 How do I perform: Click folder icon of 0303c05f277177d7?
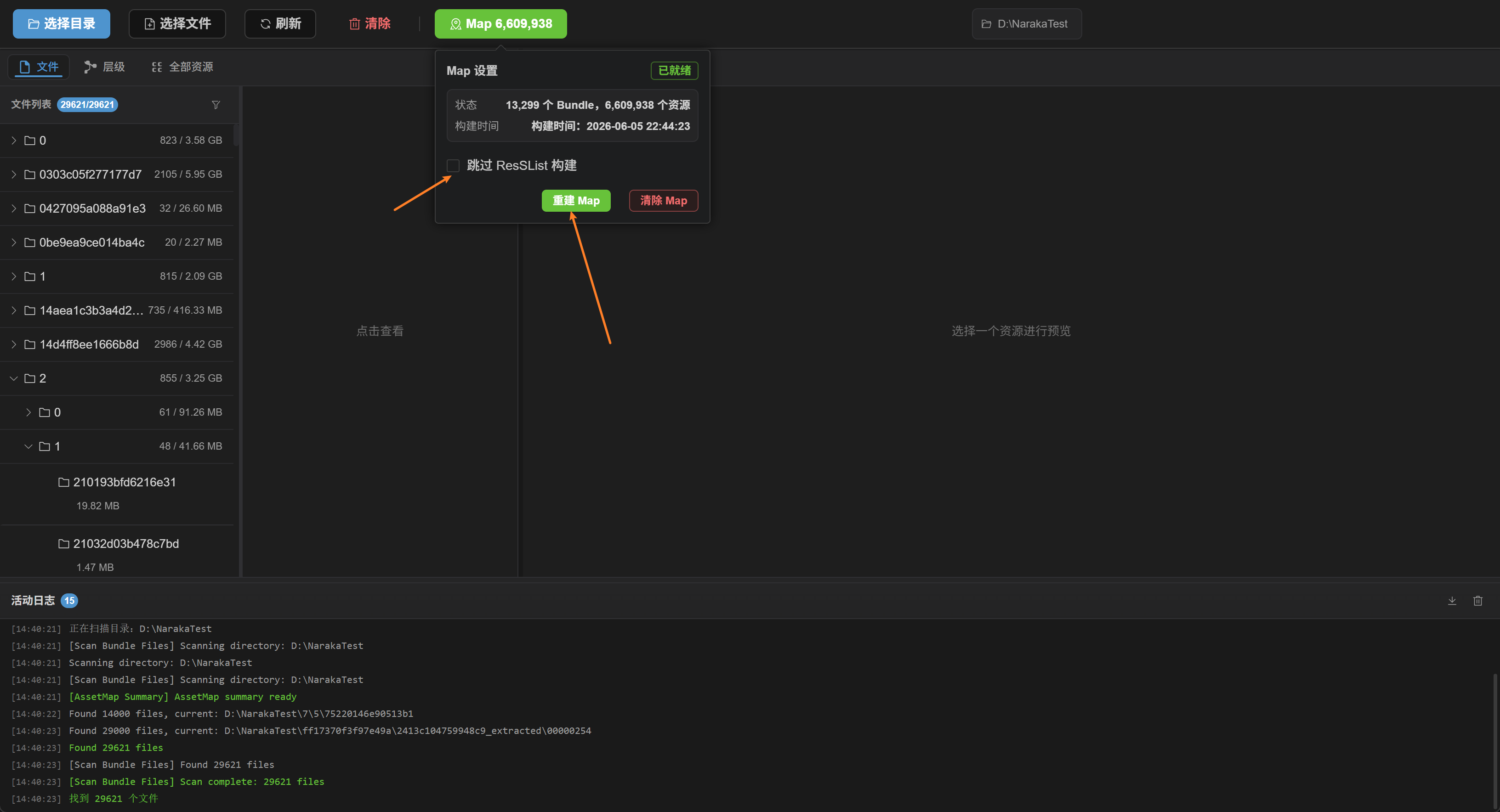[x=30, y=175]
